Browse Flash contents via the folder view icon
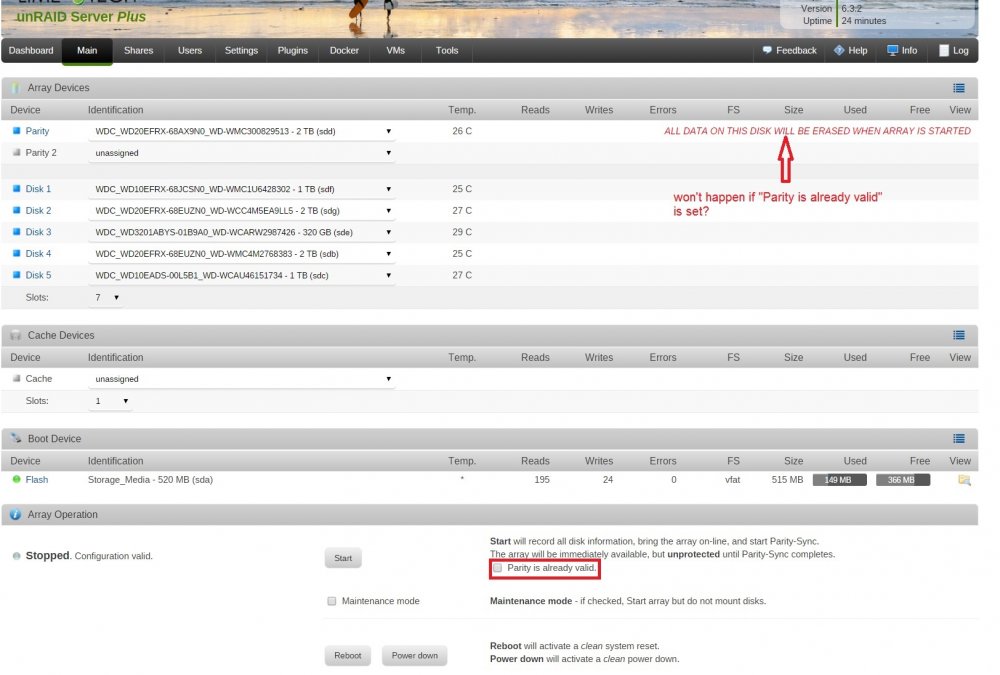Viewport: 1000px width, 675px height. (x=964, y=480)
